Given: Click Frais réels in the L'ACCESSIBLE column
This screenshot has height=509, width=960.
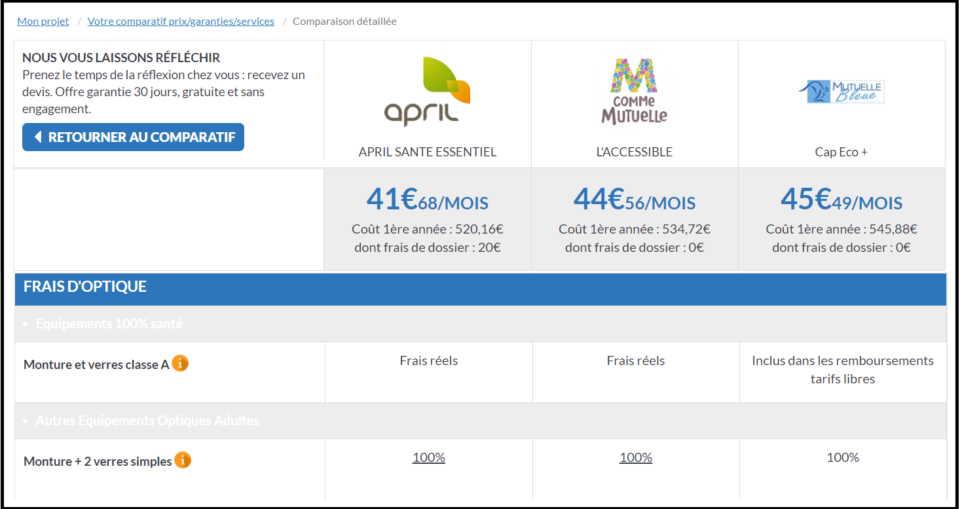Looking at the screenshot, I should click(636, 361).
